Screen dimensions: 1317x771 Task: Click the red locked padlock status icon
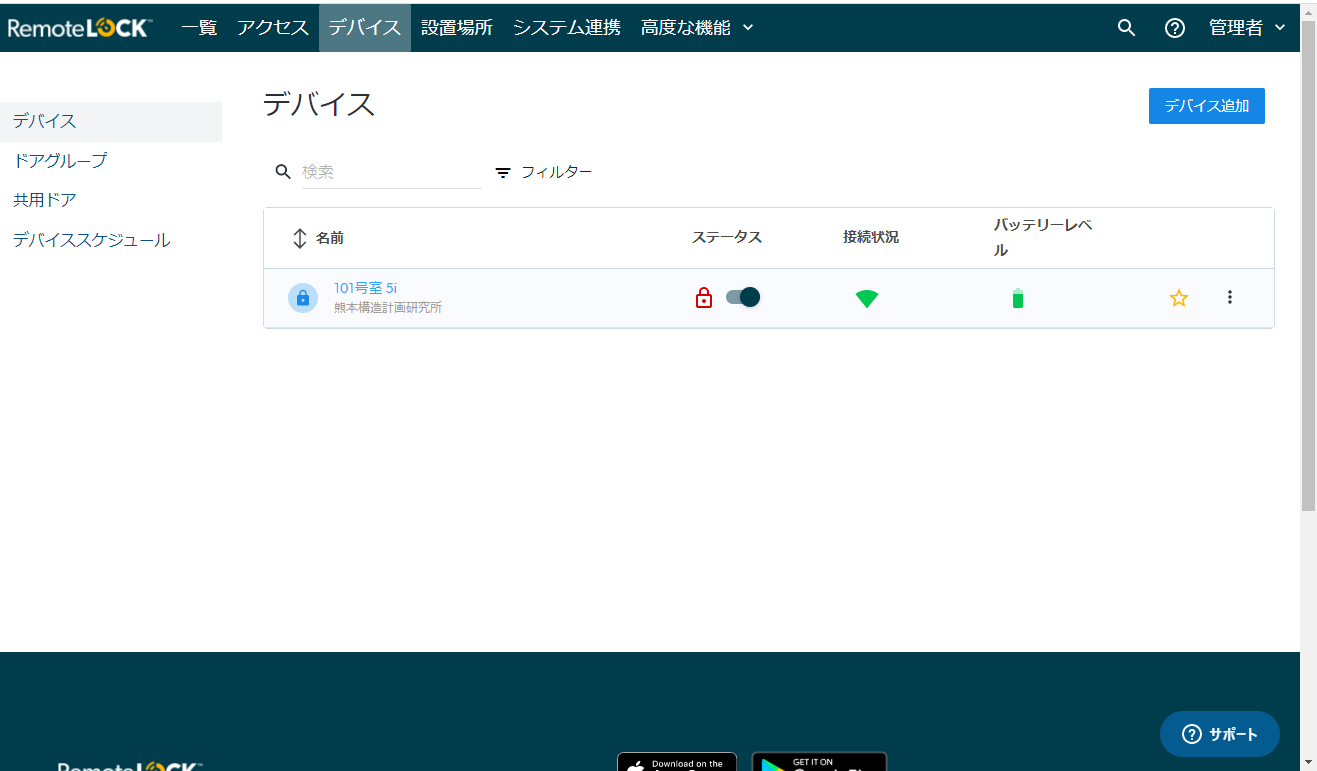click(704, 298)
